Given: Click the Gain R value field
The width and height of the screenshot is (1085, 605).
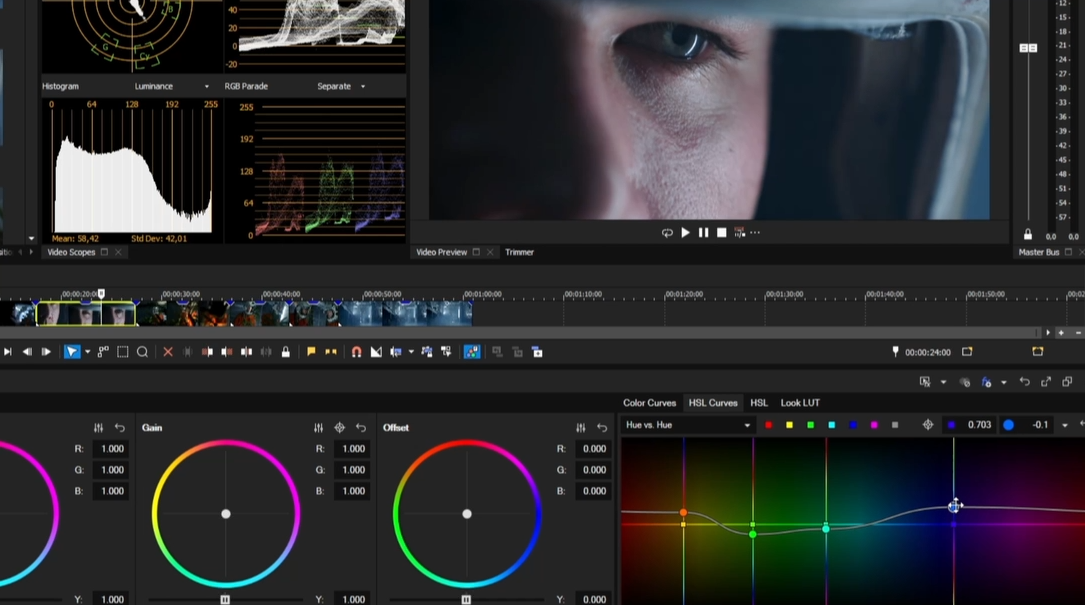Looking at the screenshot, I should pos(353,449).
